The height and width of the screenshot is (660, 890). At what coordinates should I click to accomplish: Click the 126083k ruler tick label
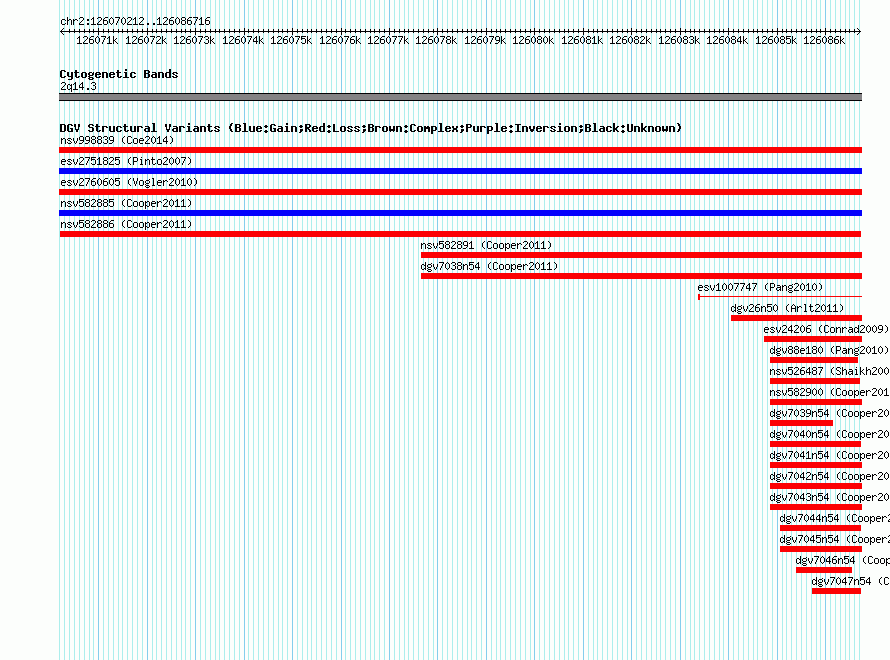[x=679, y=40]
